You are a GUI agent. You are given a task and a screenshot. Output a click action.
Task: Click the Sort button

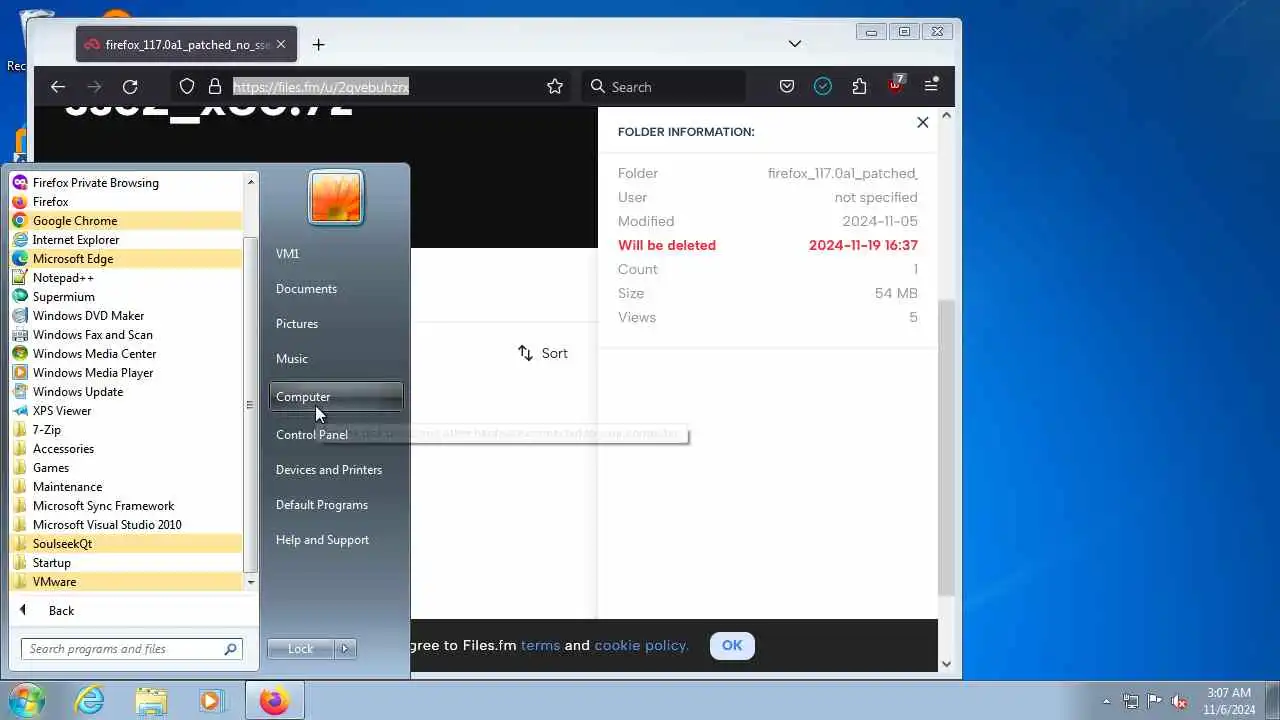point(543,353)
